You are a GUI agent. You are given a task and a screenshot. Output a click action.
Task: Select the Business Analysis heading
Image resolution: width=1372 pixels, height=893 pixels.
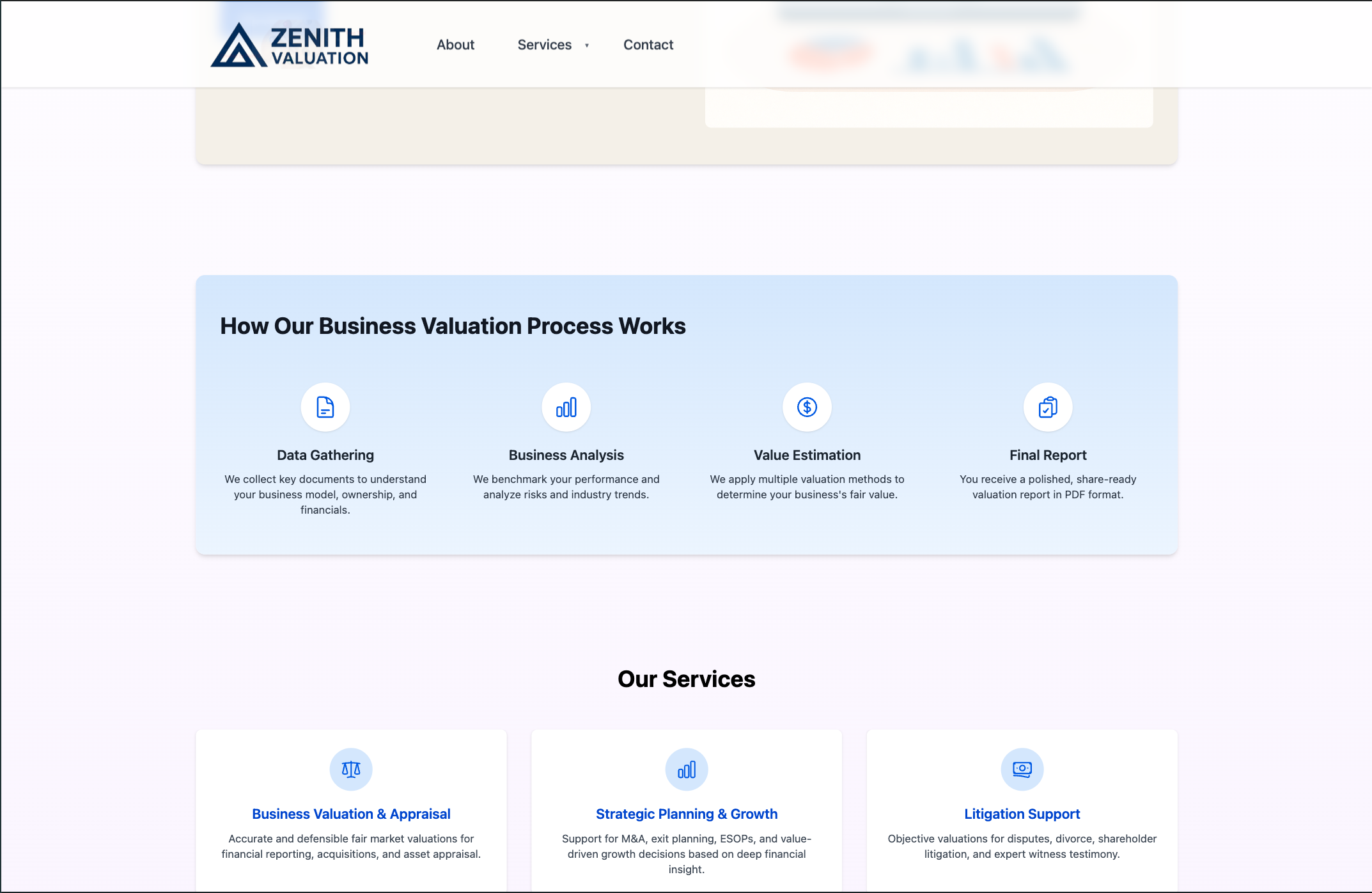[x=566, y=455]
